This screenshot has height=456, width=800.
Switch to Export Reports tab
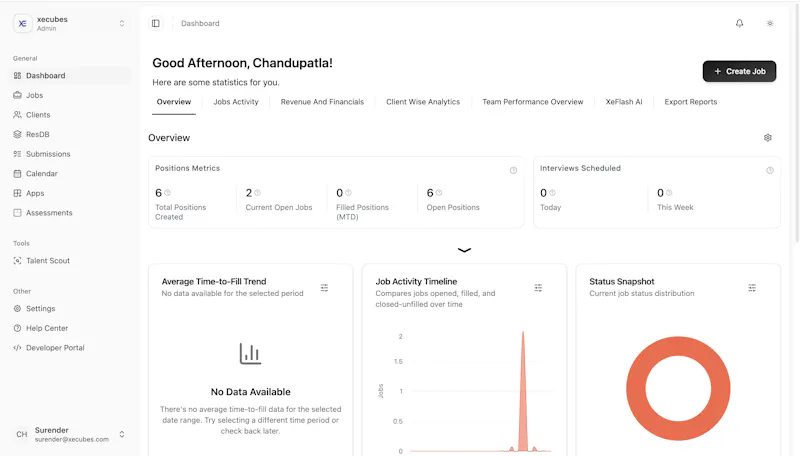(691, 102)
